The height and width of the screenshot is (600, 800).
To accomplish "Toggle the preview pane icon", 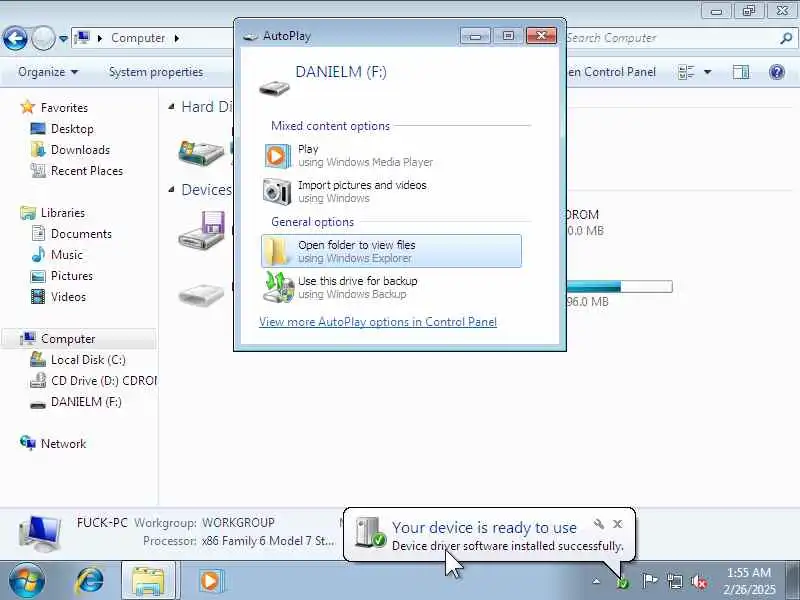I will click(x=741, y=72).
